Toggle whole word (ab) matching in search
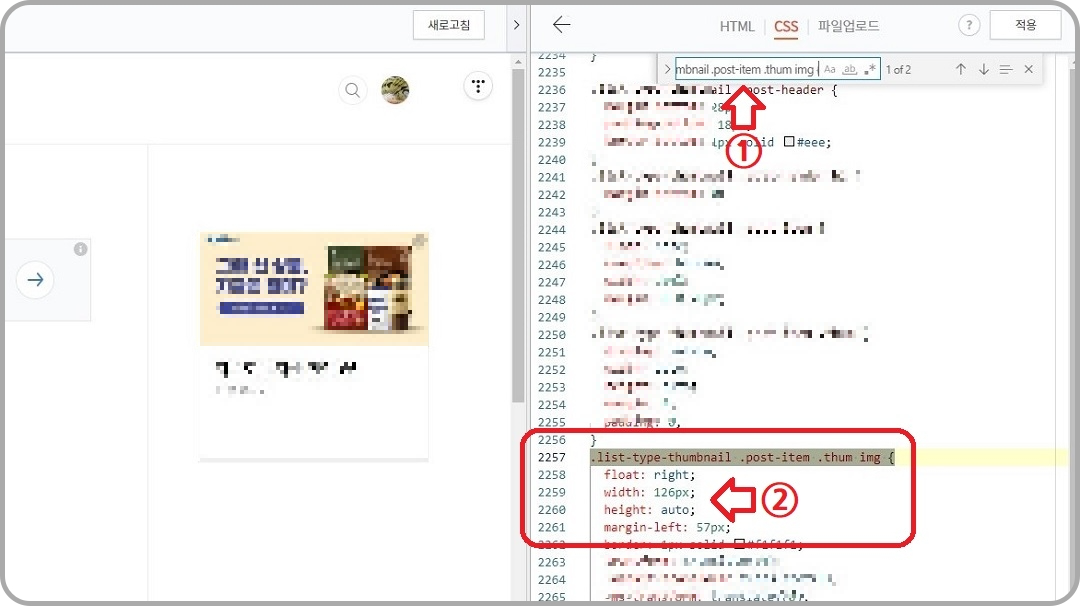 (852, 68)
